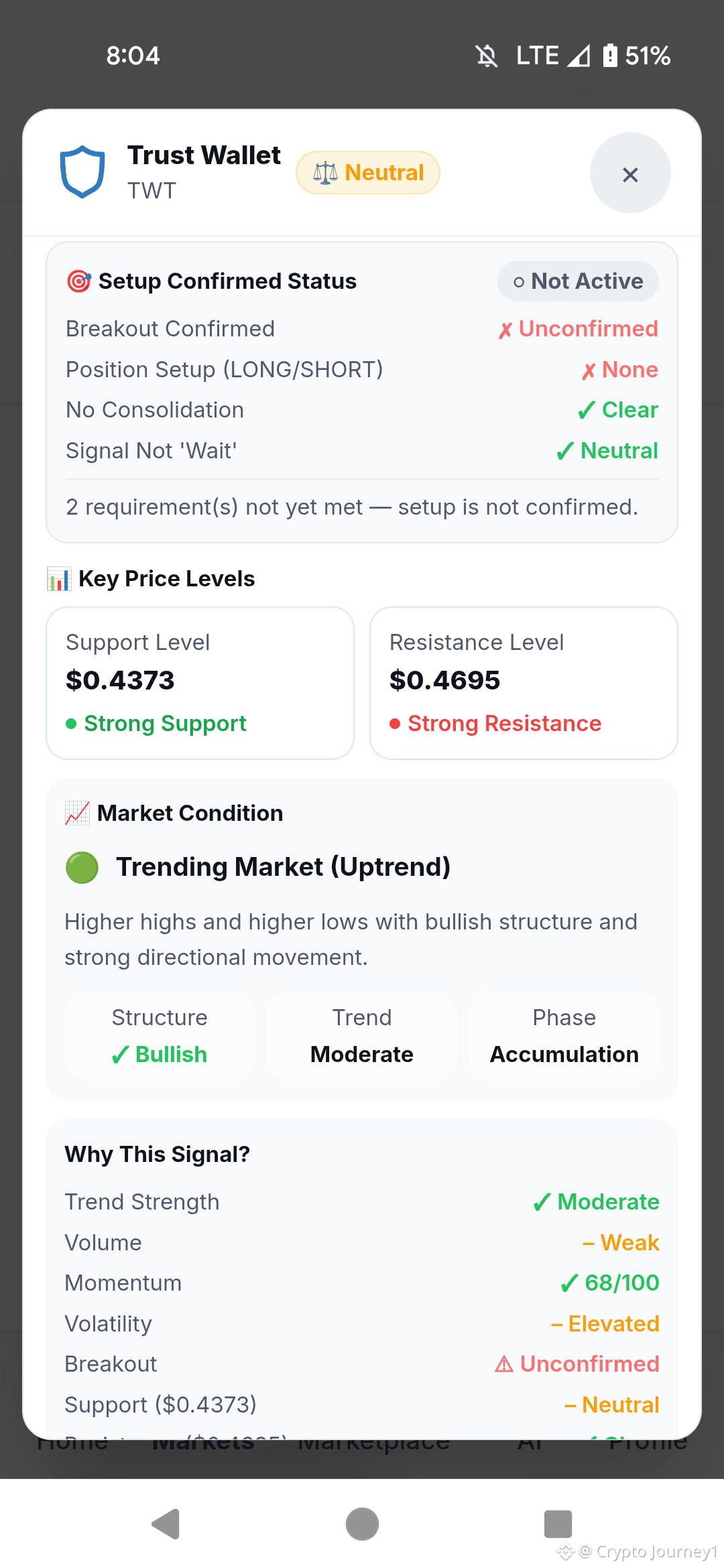This screenshot has width=724, height=1568.
Task: Tap the Momentum 68/100 score
Action: tap(610, 1283)
